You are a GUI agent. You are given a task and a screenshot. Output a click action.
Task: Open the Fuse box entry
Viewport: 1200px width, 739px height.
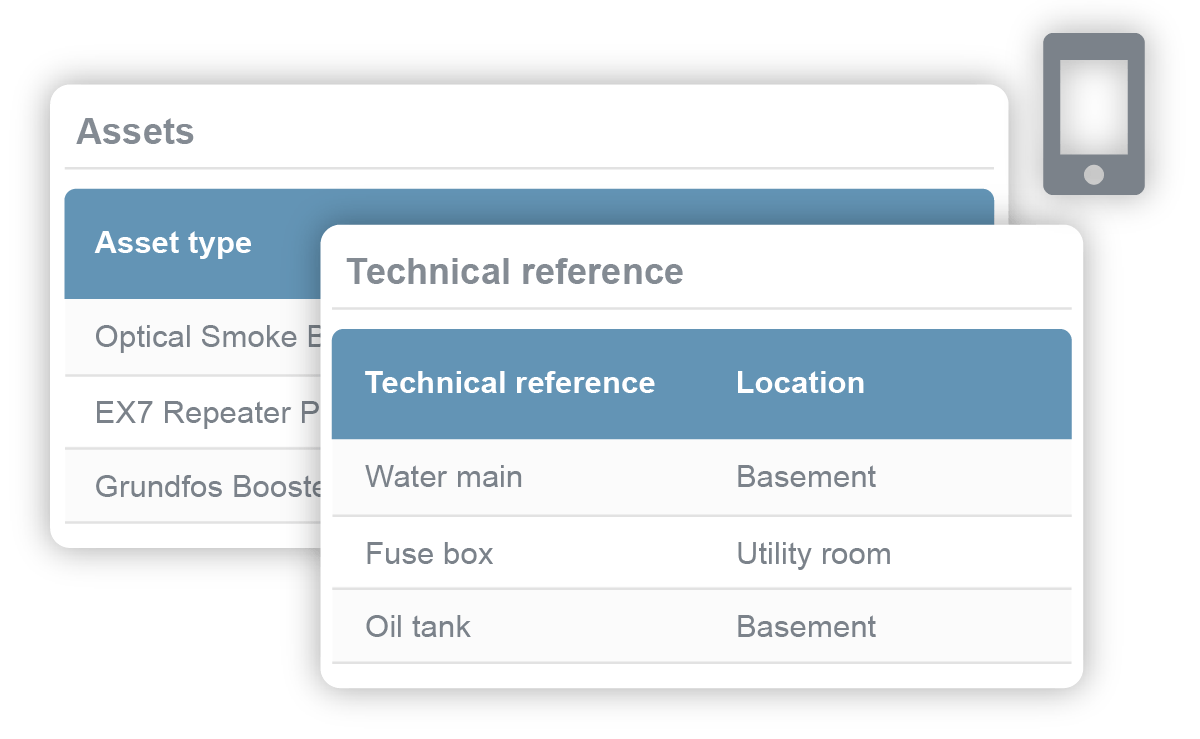(430, 553)
